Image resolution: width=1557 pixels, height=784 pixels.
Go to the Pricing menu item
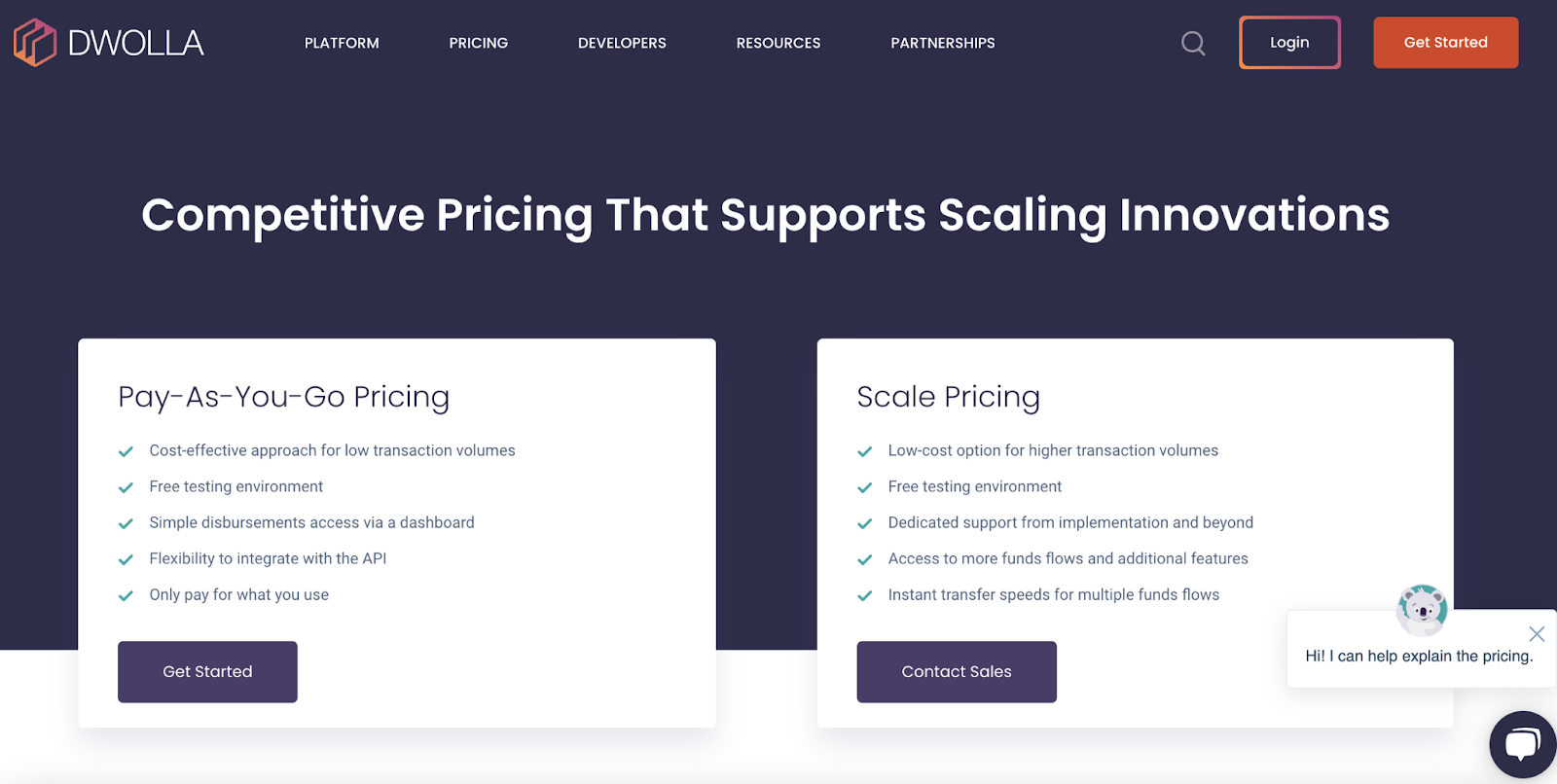(478, 43)
